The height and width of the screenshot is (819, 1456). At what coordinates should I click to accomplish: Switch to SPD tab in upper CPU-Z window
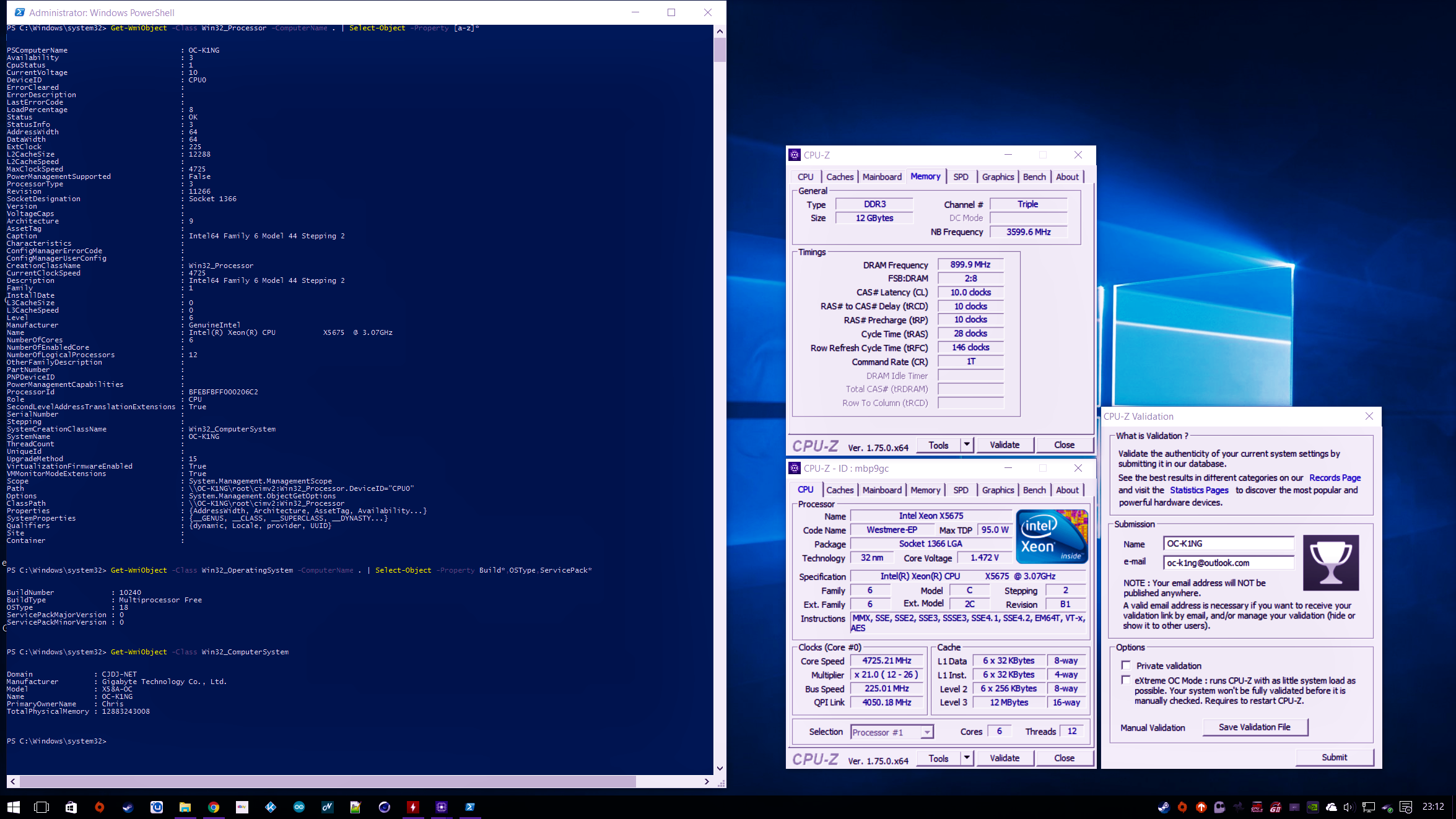[961, 177]
